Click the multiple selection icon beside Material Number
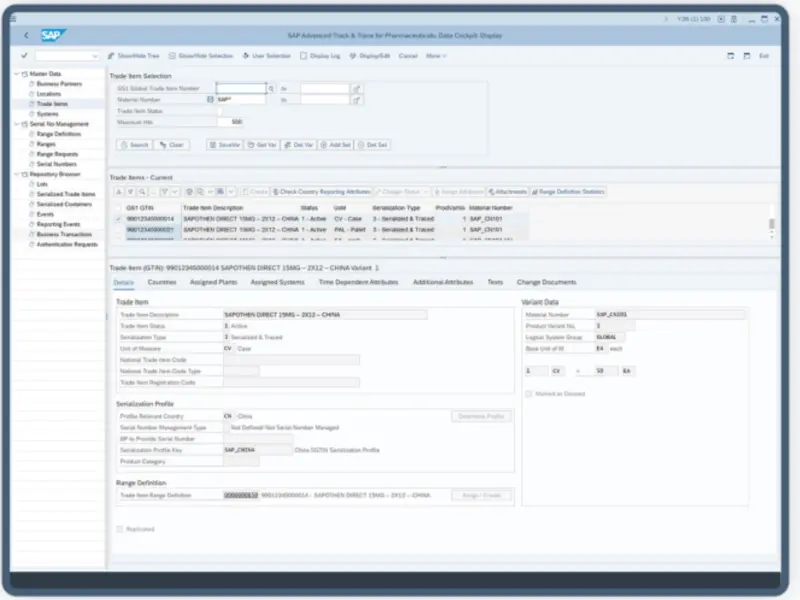 356,100
